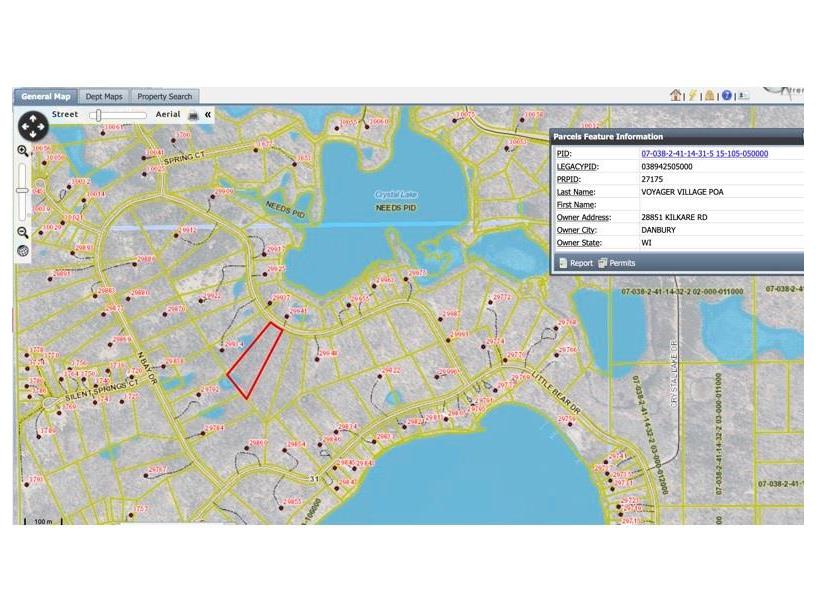Image resolution: width=816 pixels, height=612 pixels.
Task: Click the contact card icon in toolbar
Action: (x=743, y=96)
